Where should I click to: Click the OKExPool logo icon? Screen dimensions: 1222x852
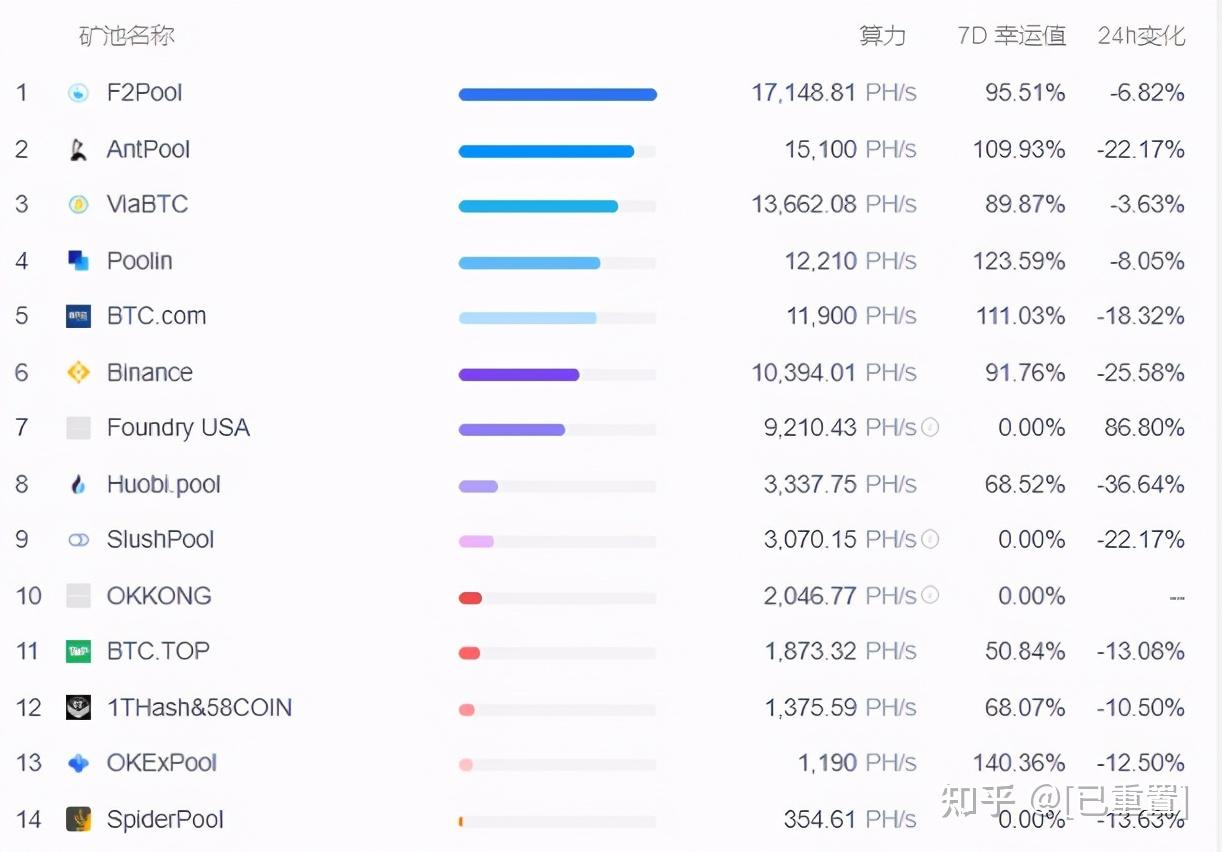(x=78, y=764)
